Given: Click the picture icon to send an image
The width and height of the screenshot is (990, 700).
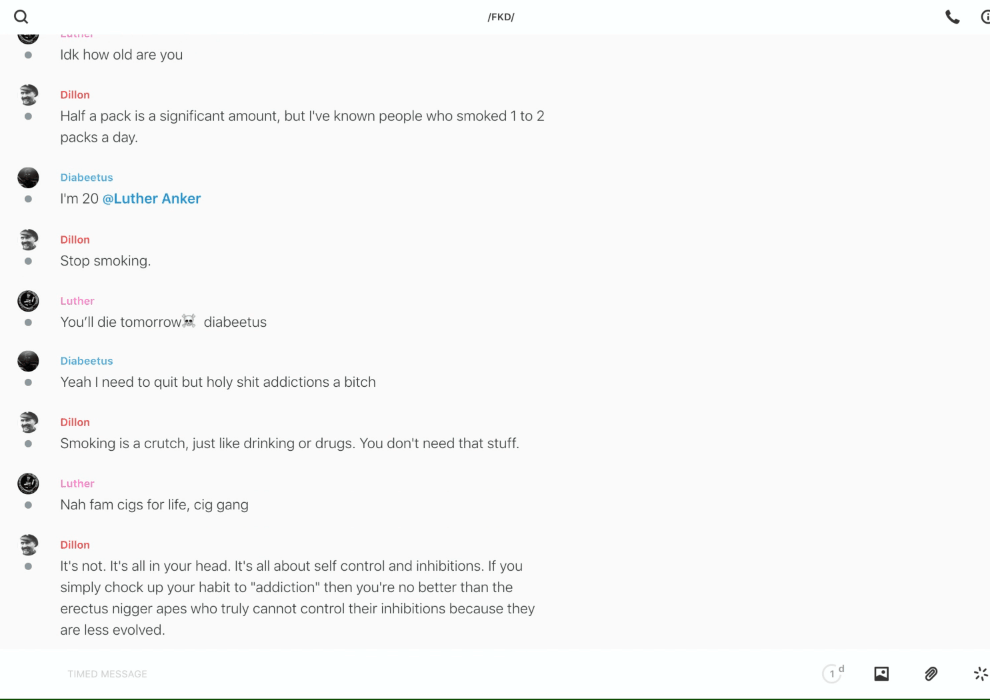Looking at the screenshot, I should point(881,674).
